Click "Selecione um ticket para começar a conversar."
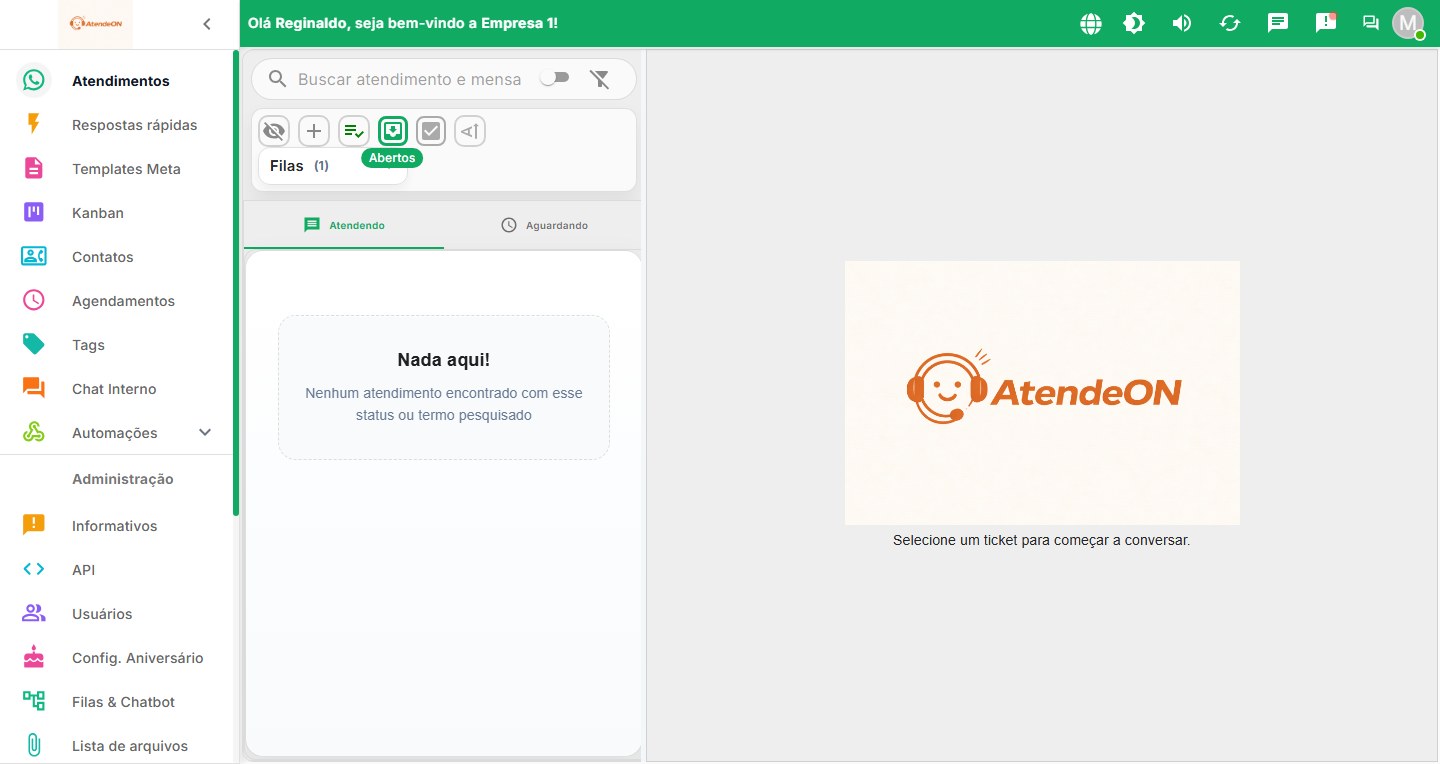 click(1042, 540)
